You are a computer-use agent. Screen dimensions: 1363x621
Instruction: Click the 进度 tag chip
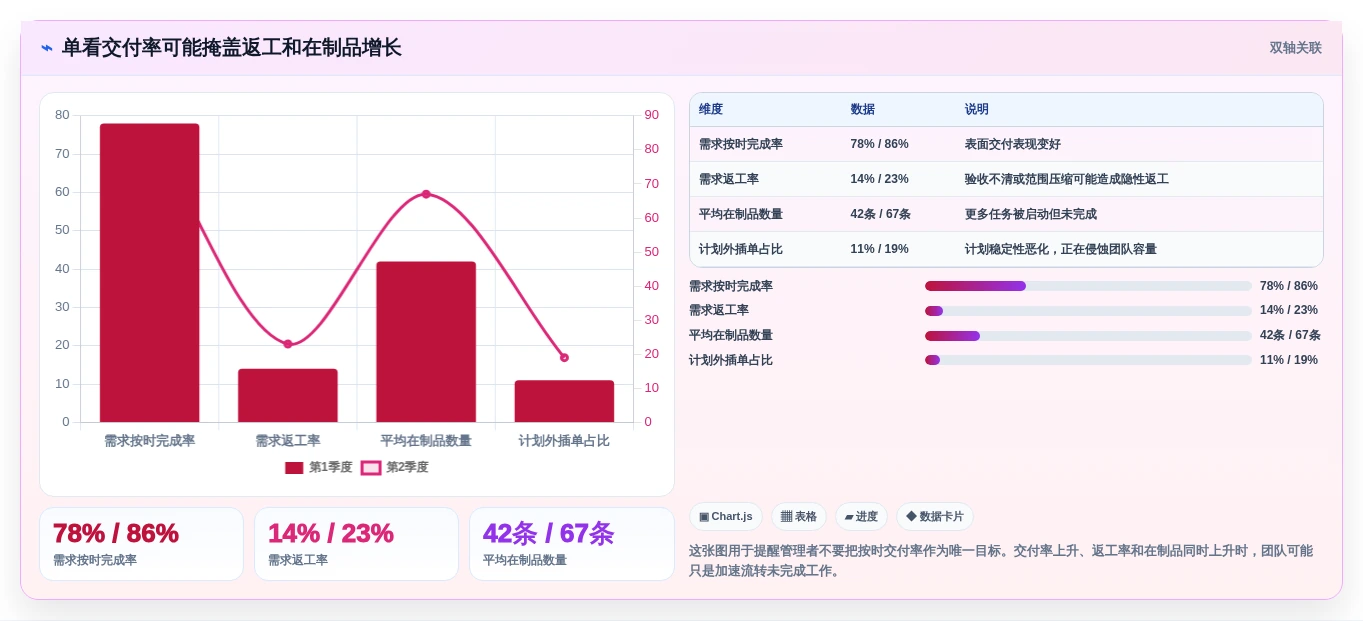[861, 517]
